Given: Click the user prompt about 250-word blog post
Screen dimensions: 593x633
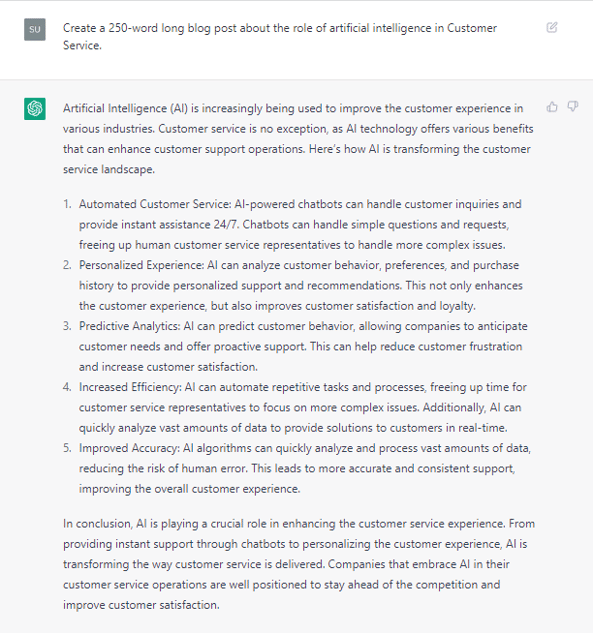Looking at the screenshot, I should [280, 37].
